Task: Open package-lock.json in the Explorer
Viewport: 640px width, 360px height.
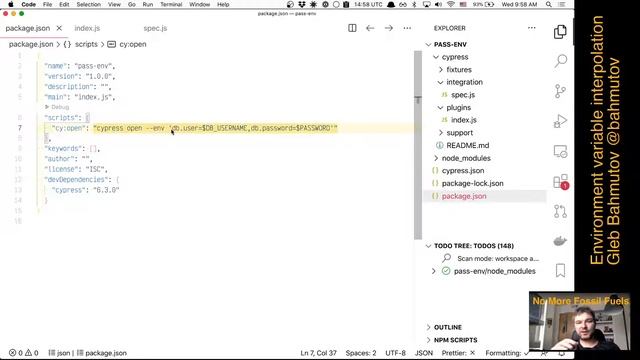Action: [472, 184]
